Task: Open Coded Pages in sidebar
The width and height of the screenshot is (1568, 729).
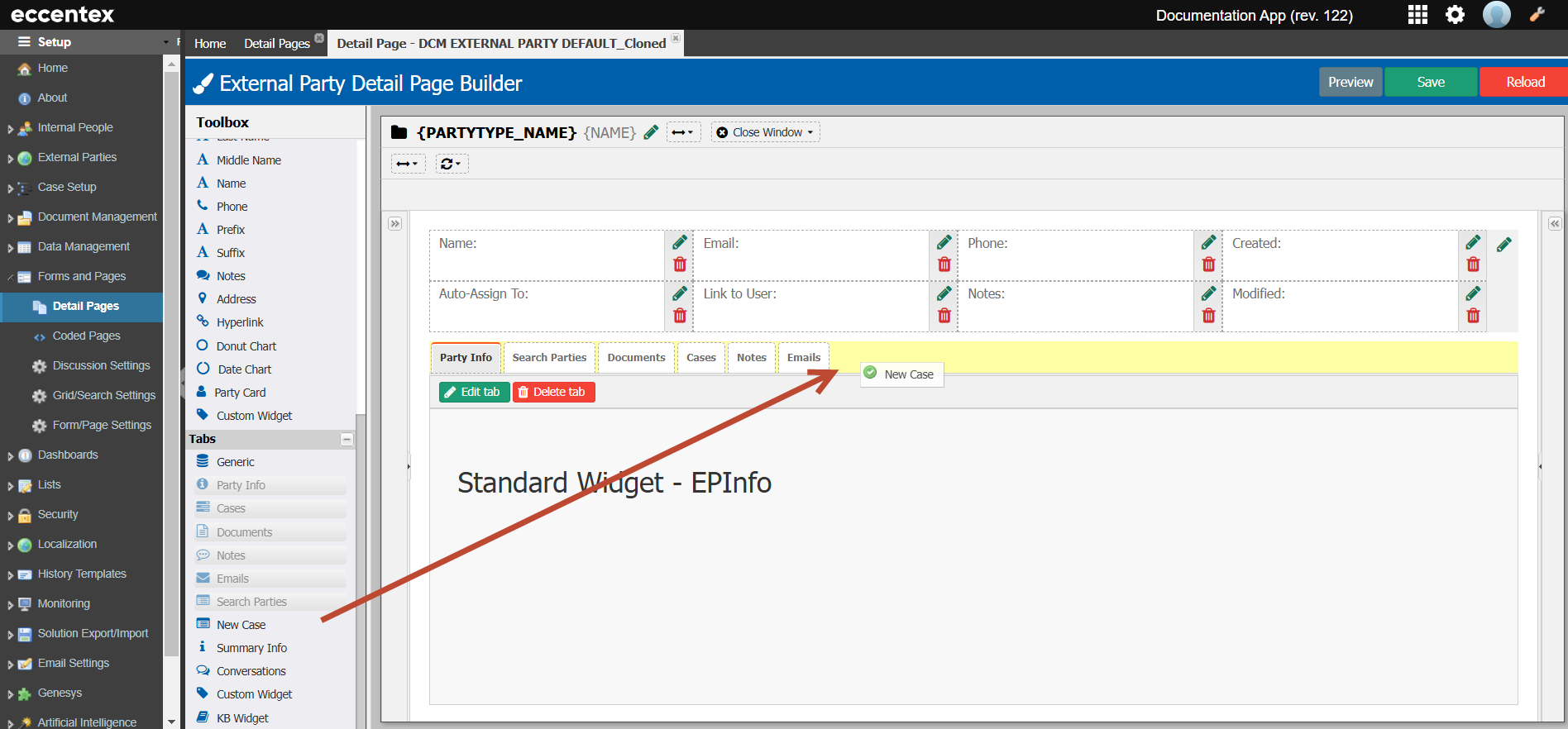Action: (86, 336)
